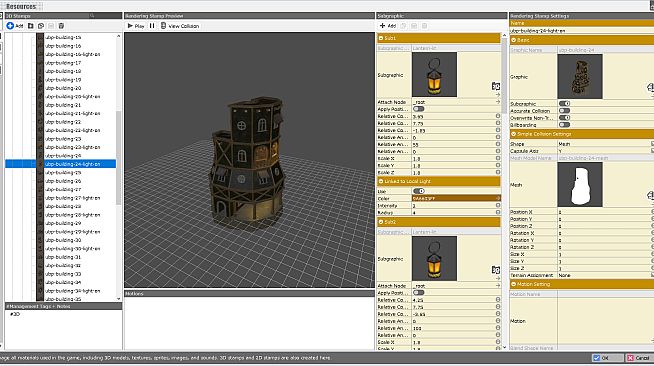Click spinner icon for light Radius
The width and height of the screenshot is (654, 366).
[x=498, y=213]
